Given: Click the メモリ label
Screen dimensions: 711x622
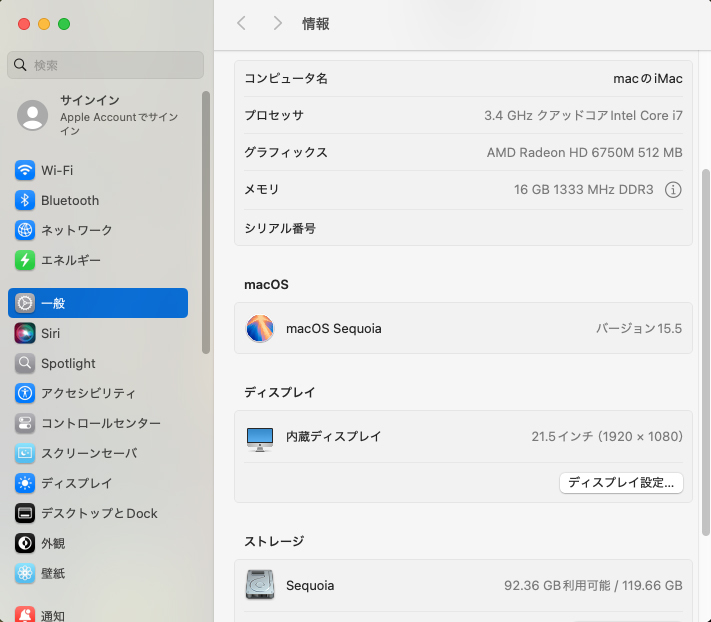Looking at the screenshot, I should pos(262,189).
